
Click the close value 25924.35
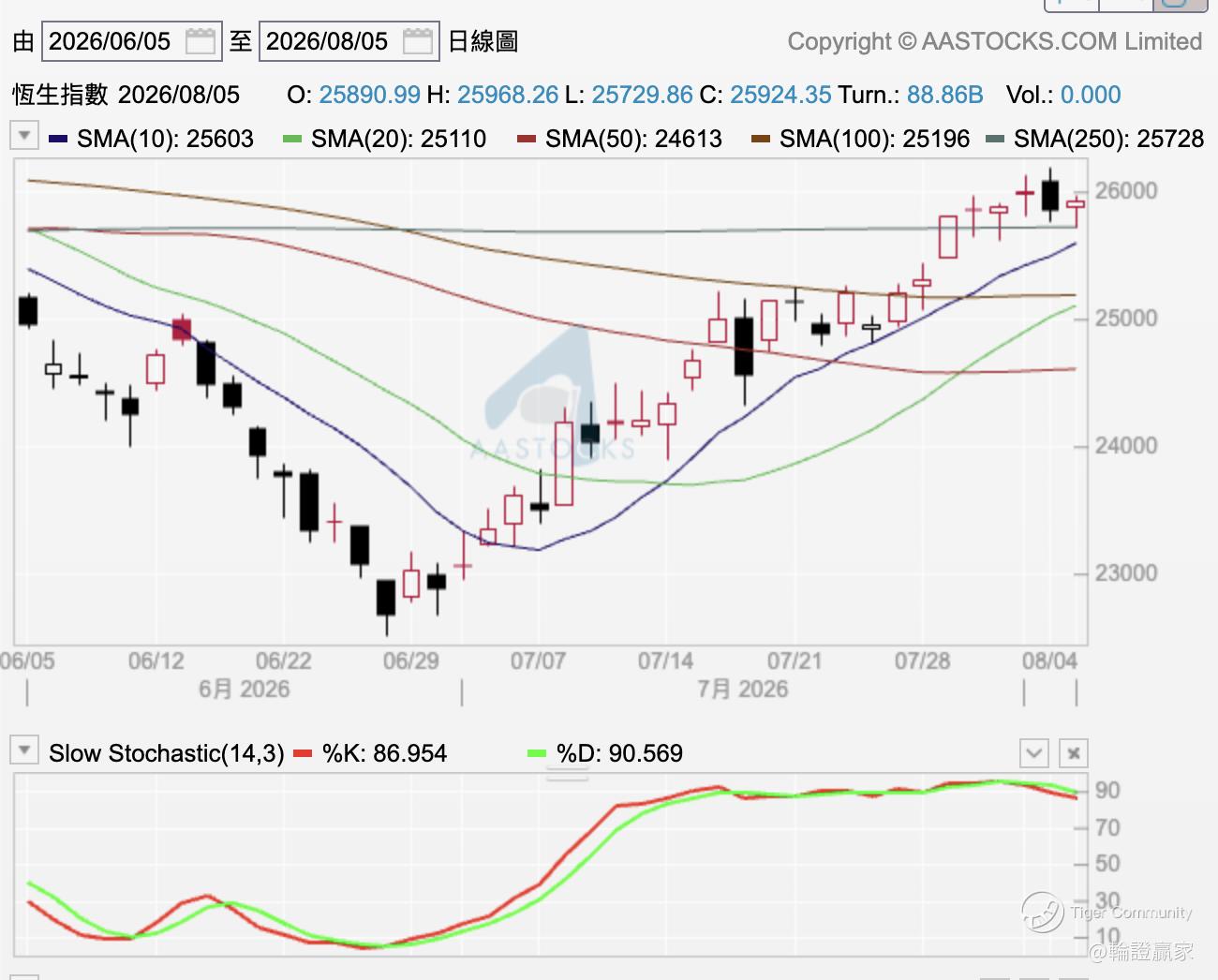point(780,95)
